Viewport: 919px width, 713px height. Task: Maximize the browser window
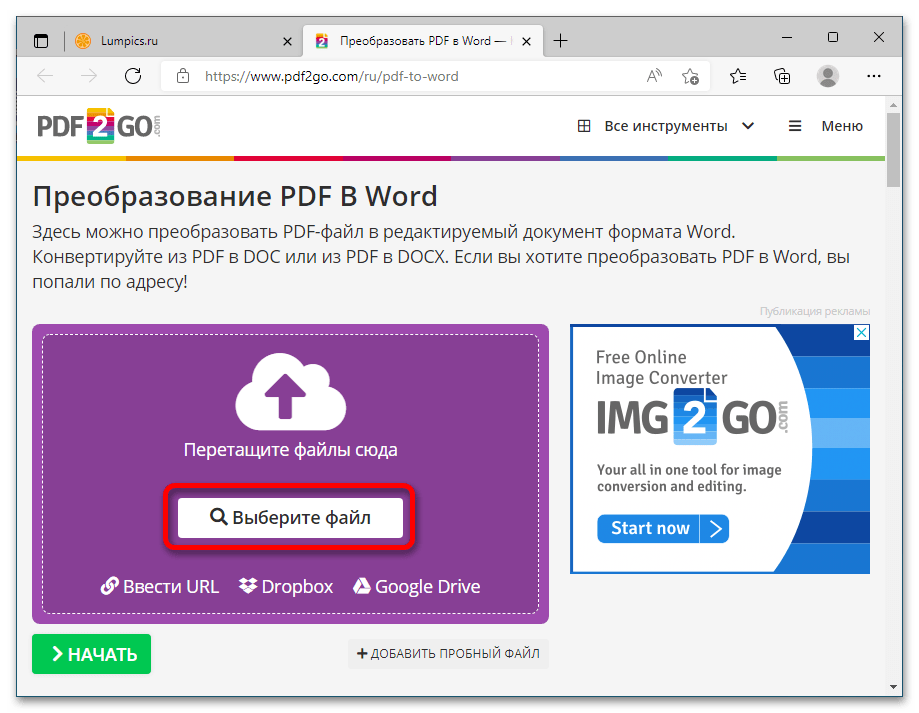point(833,37)
